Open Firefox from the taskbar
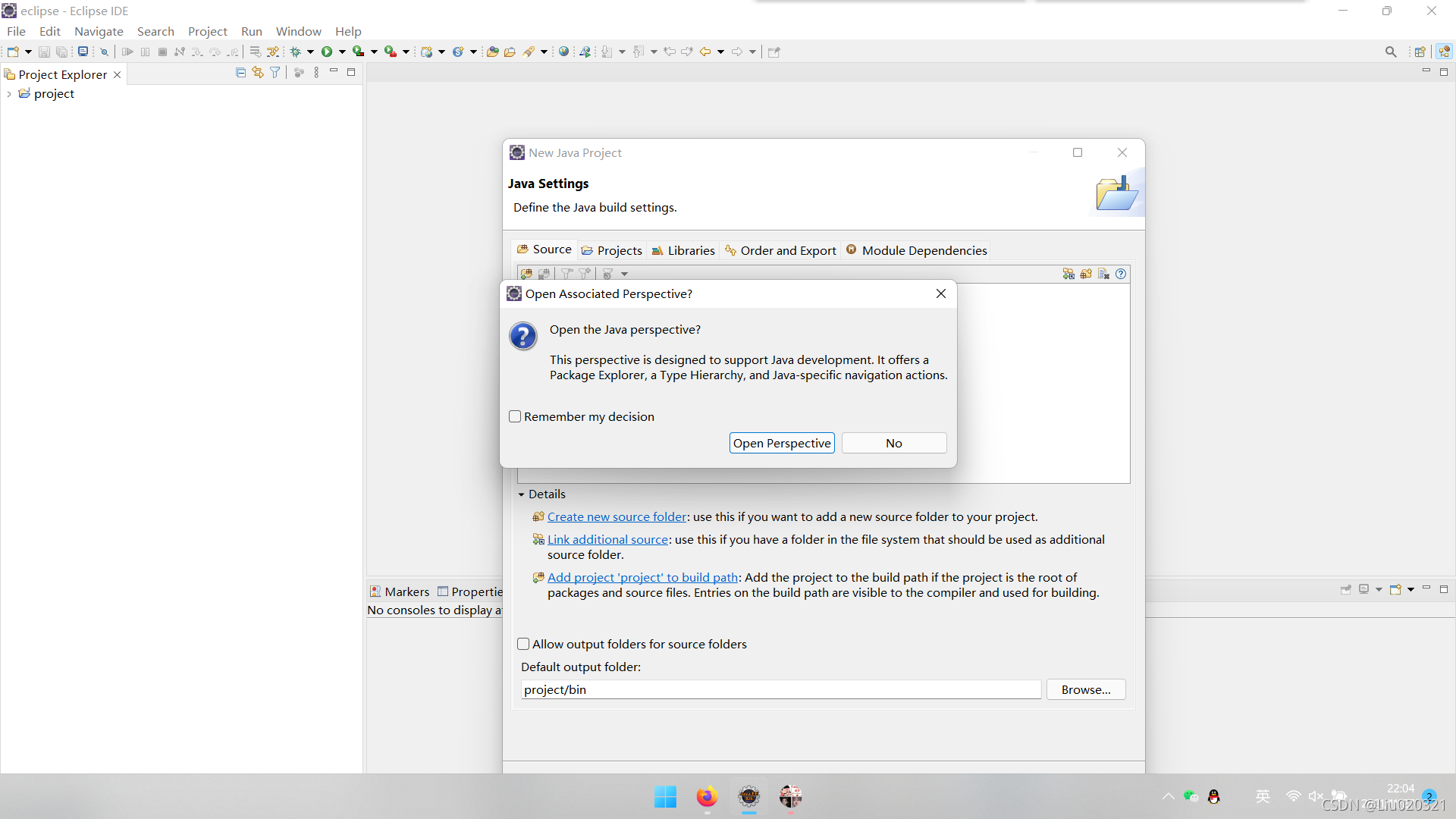1456x819 pixels. coord(707,797)
